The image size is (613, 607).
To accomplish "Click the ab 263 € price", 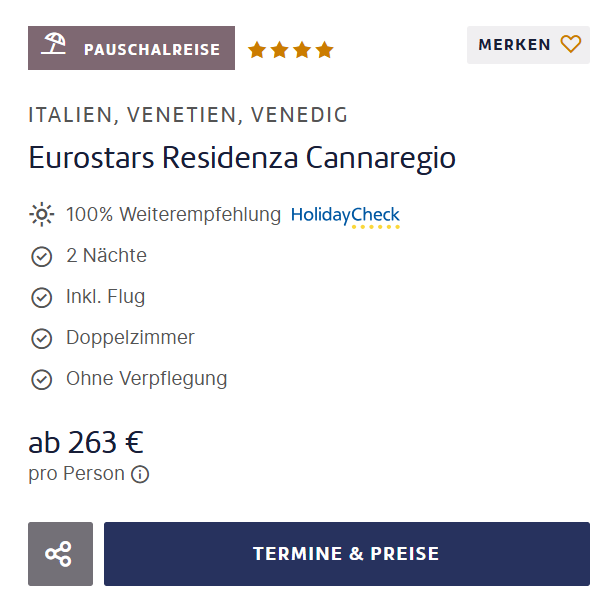I will [x=86, y=442].
